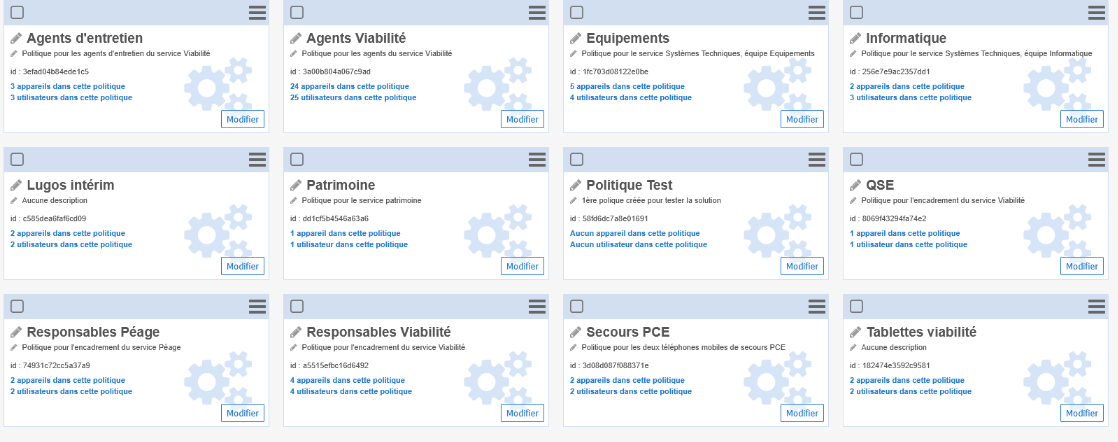Click the small pencil beside Tablettes viabilité description
Viewport: 1118px width, 442px height.
point(855,347)
